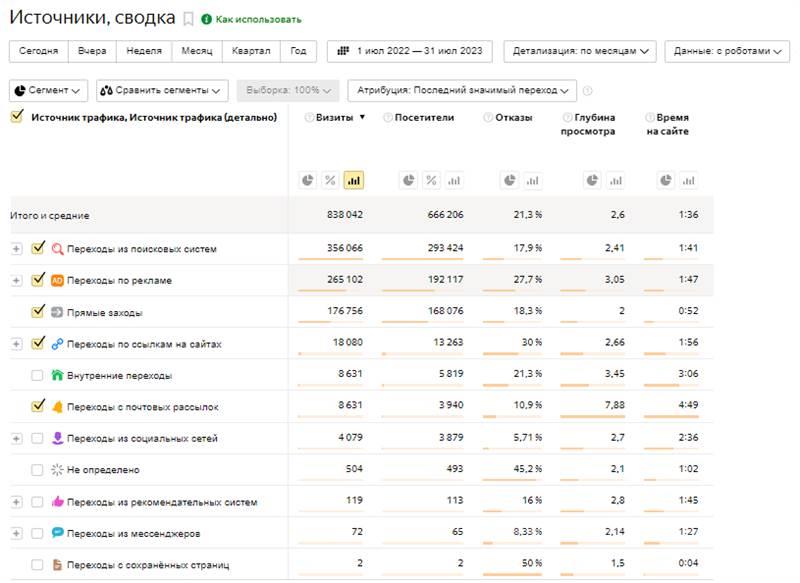Click the pie chart icon under Время на сайте

(x=667, y=180)
